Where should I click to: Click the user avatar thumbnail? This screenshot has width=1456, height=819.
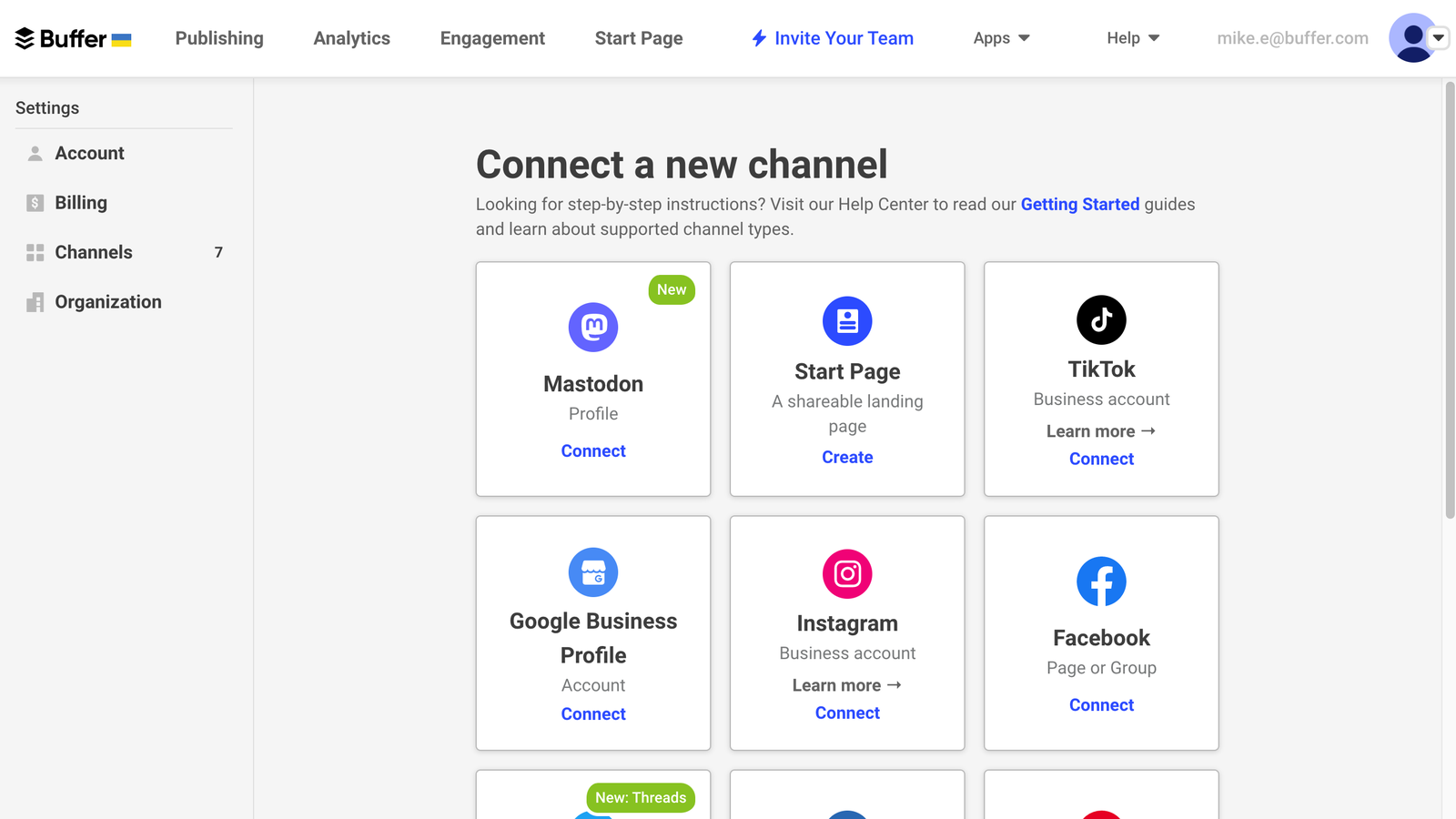1411,38
